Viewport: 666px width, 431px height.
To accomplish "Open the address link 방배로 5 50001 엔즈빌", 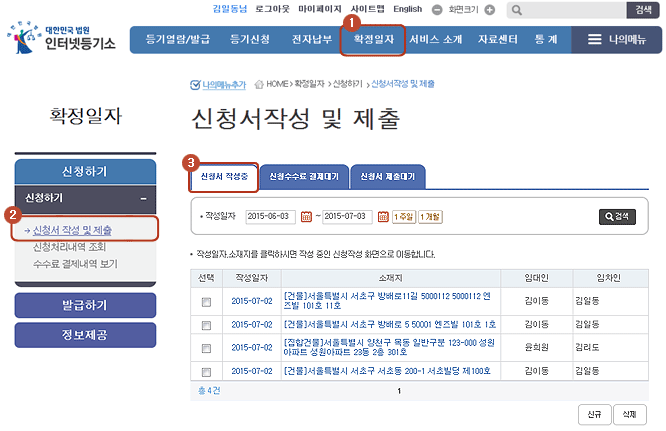I will pyautogui.click(x=389, y=324).
